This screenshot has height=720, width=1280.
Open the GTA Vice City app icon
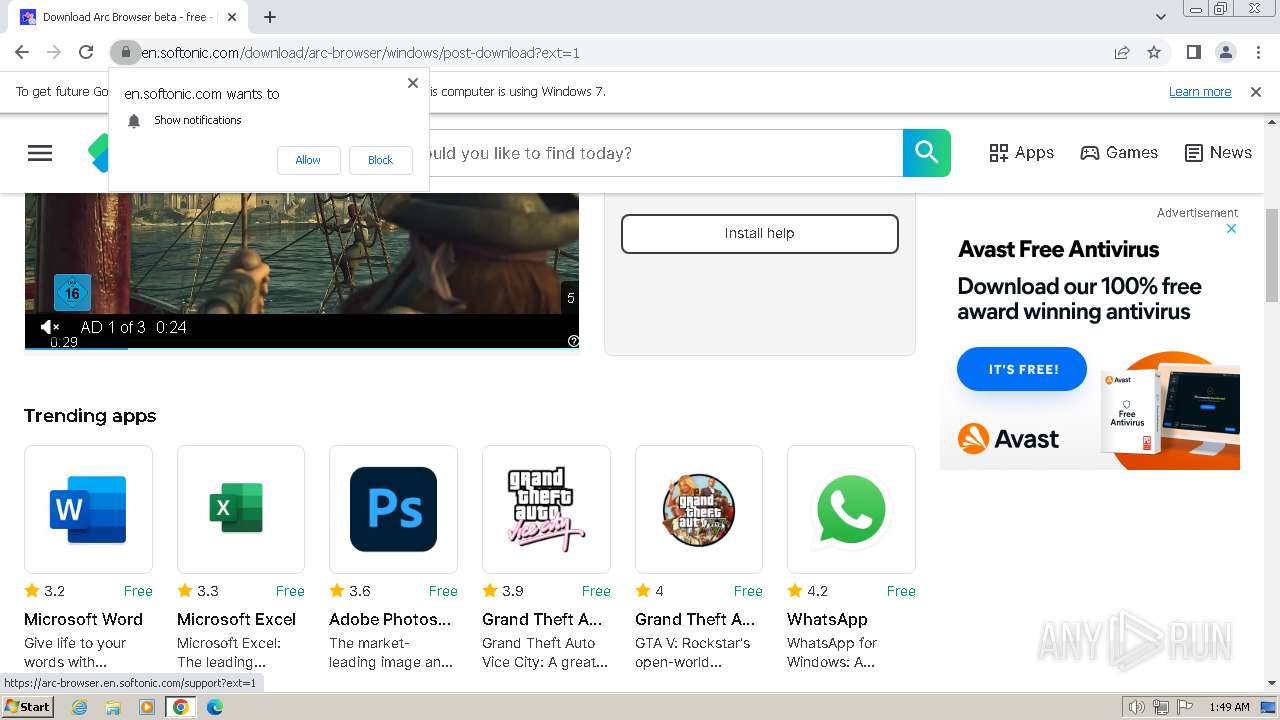pos(546,509)
